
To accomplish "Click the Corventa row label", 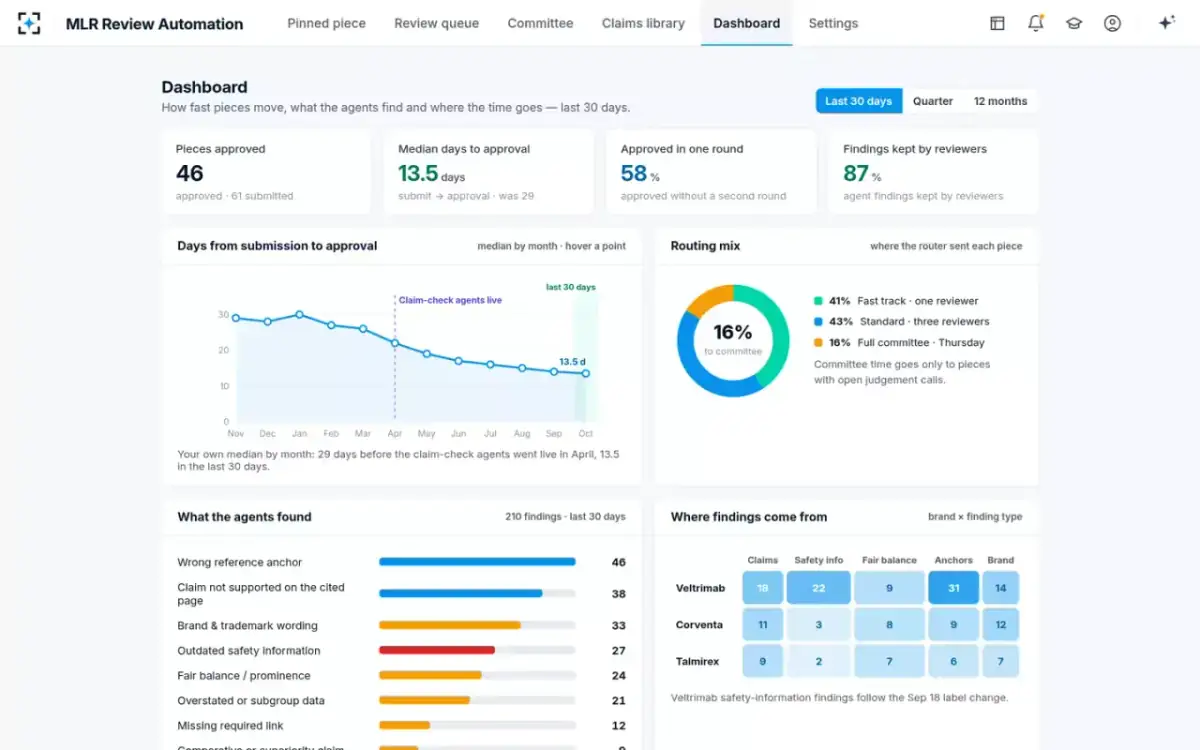I will 699,625.
